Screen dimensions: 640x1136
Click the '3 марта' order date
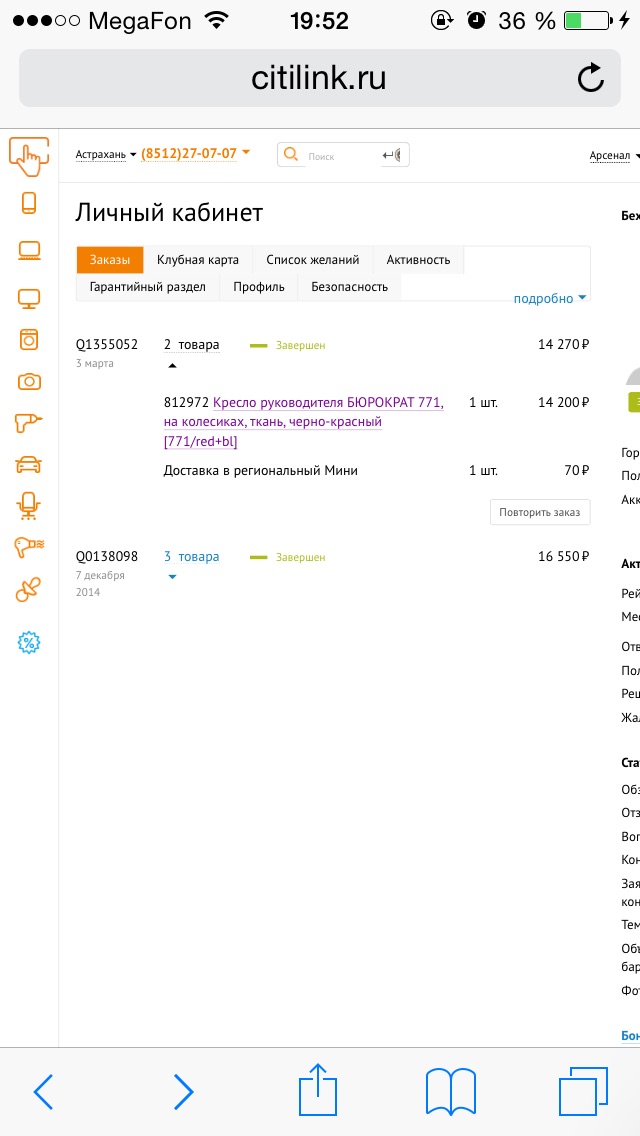point(94,364)
